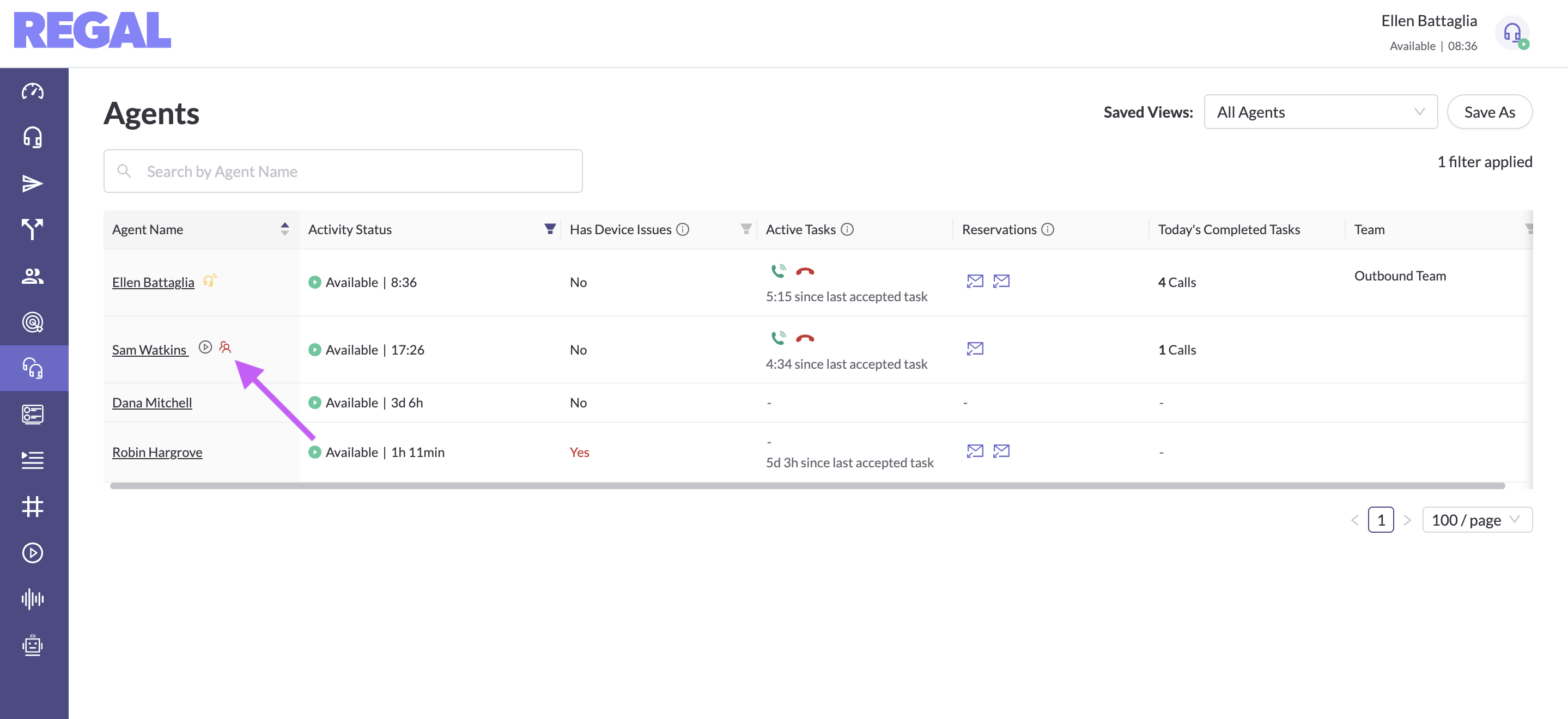This screenshot has height=719, width=1568.
Task: Click the envelope reservation in Sam Watkins' row
Action: coord(975,349)
